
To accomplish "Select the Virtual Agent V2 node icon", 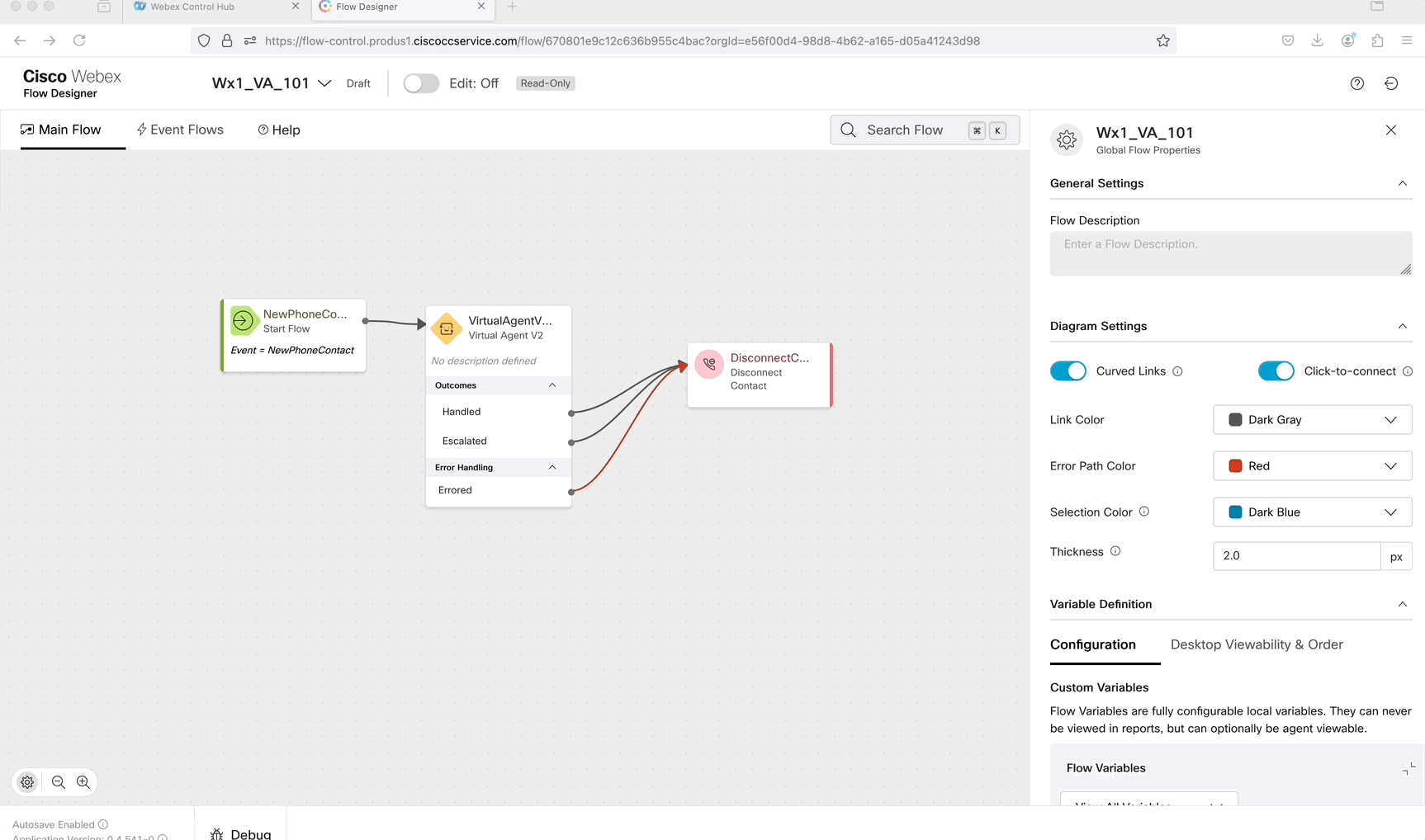I will (x=447, y=328).
